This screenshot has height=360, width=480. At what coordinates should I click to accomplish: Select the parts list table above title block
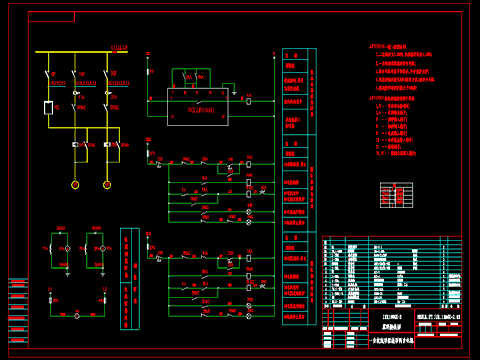392,272
